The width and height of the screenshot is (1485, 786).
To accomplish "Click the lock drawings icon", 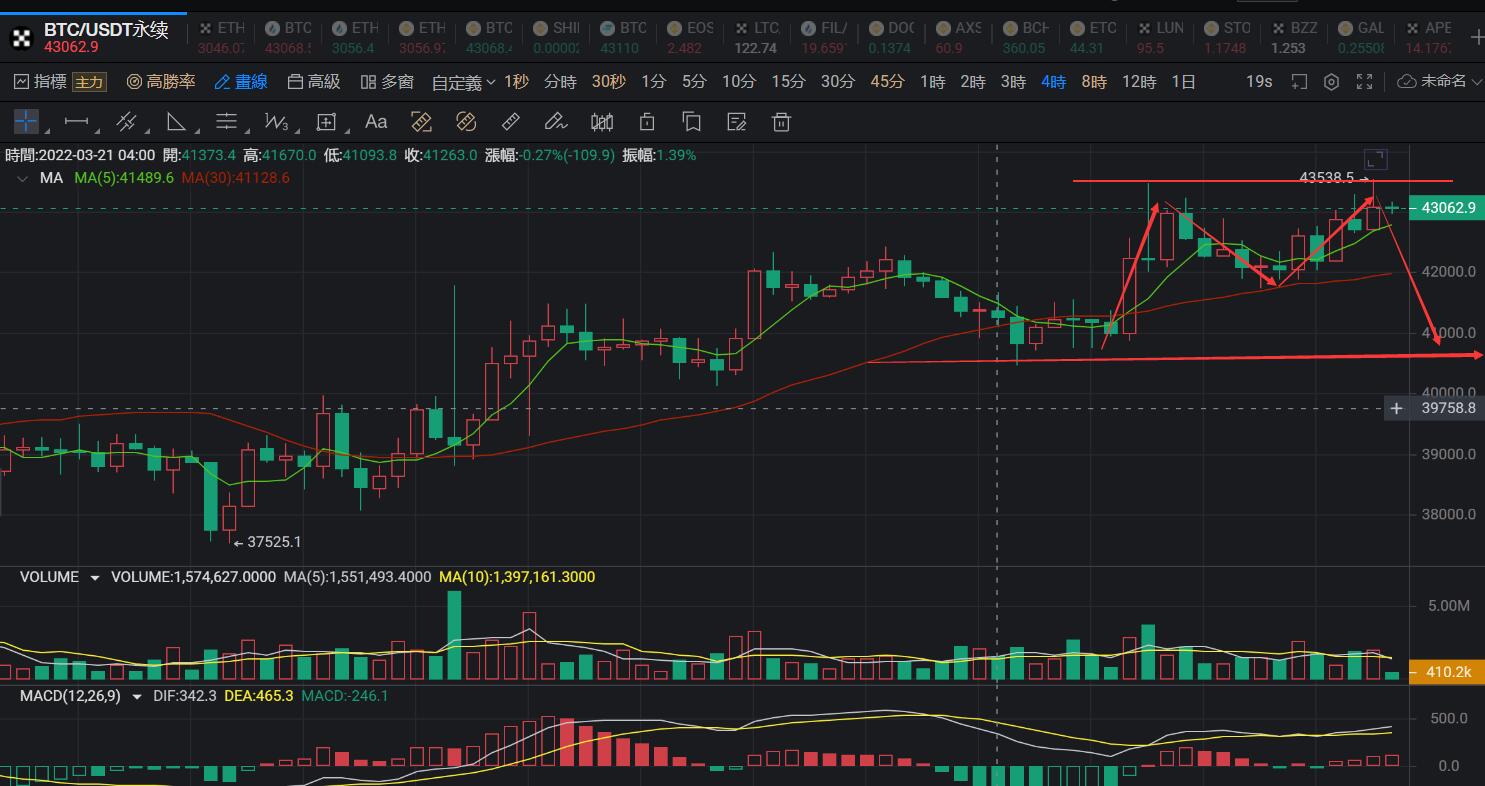I will pyautogui.click(x=647, y=122).
